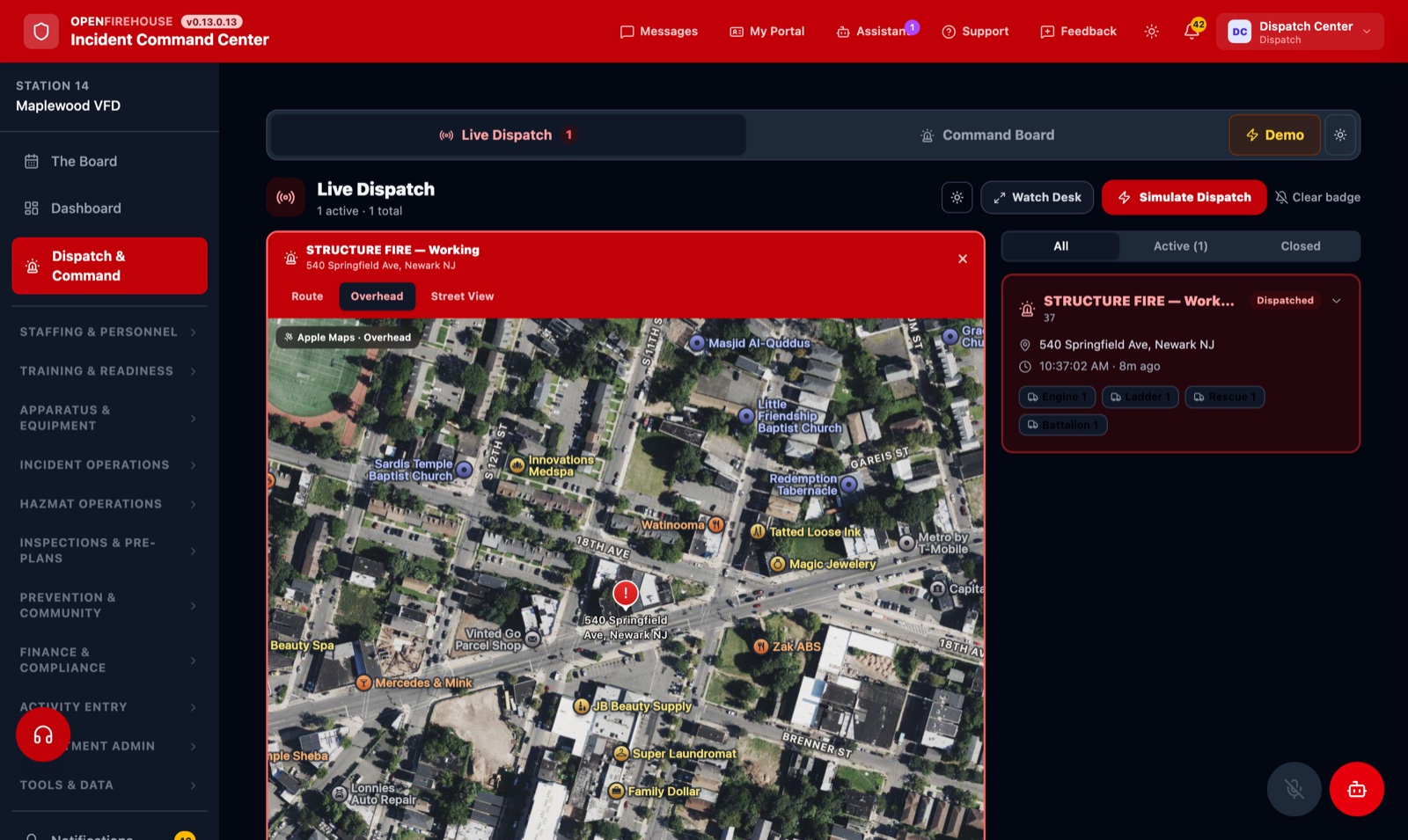Click the Battalion 1 unit chip
The height and width of the screenshot is (840, 1408).
point(1062,426)
